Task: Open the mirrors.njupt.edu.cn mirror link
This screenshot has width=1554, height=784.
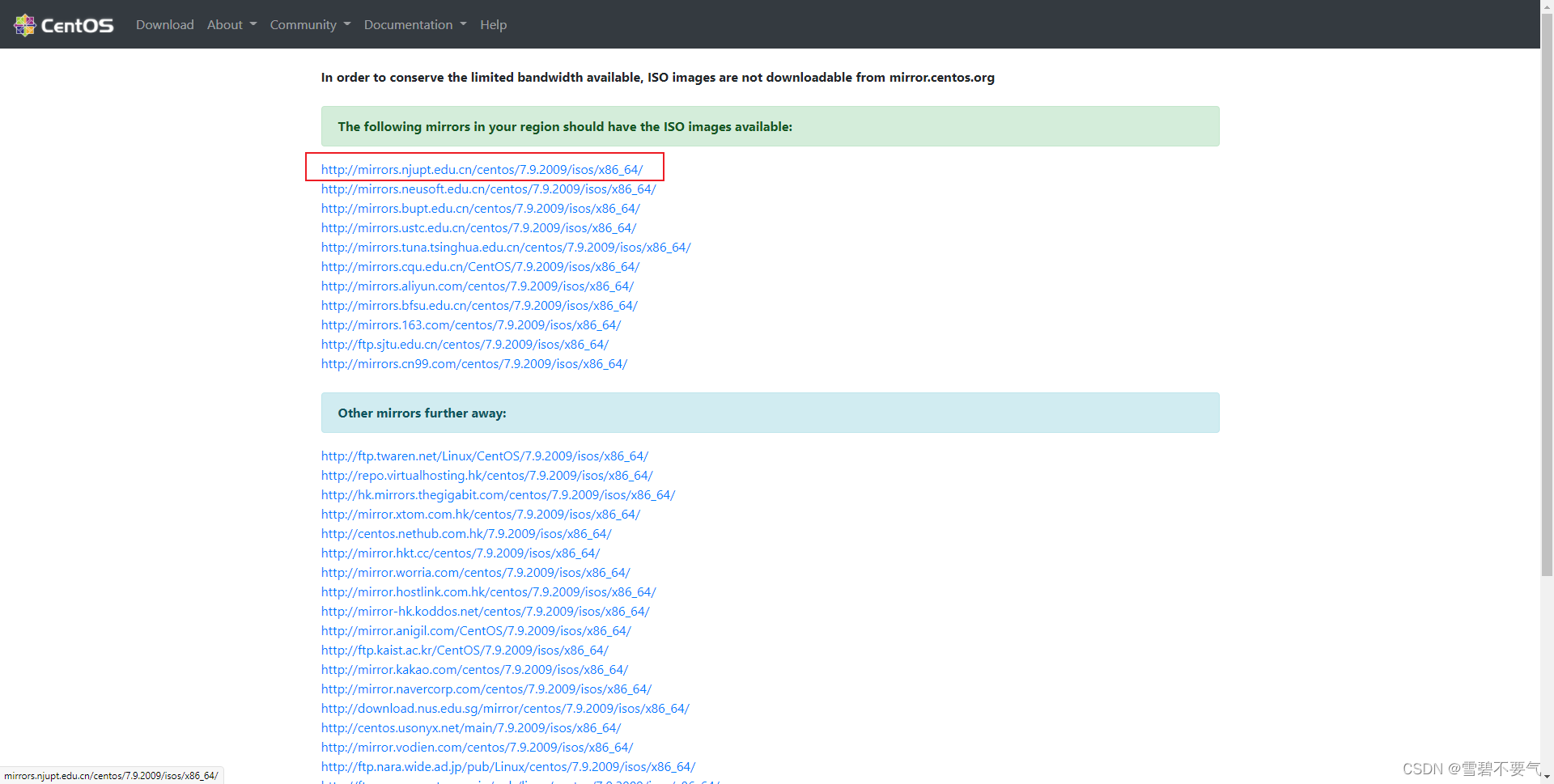Action: pos(482,170)
